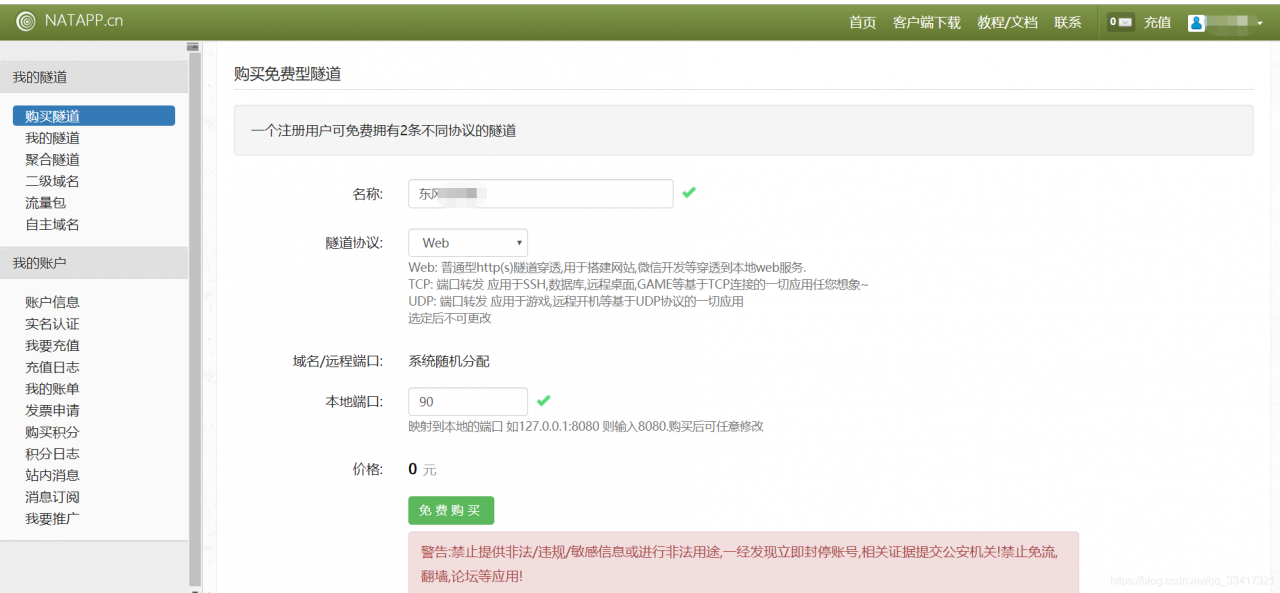Click the price value 0 元
This screenshot has width=1280, height=593.
click(x=423, y=469)
